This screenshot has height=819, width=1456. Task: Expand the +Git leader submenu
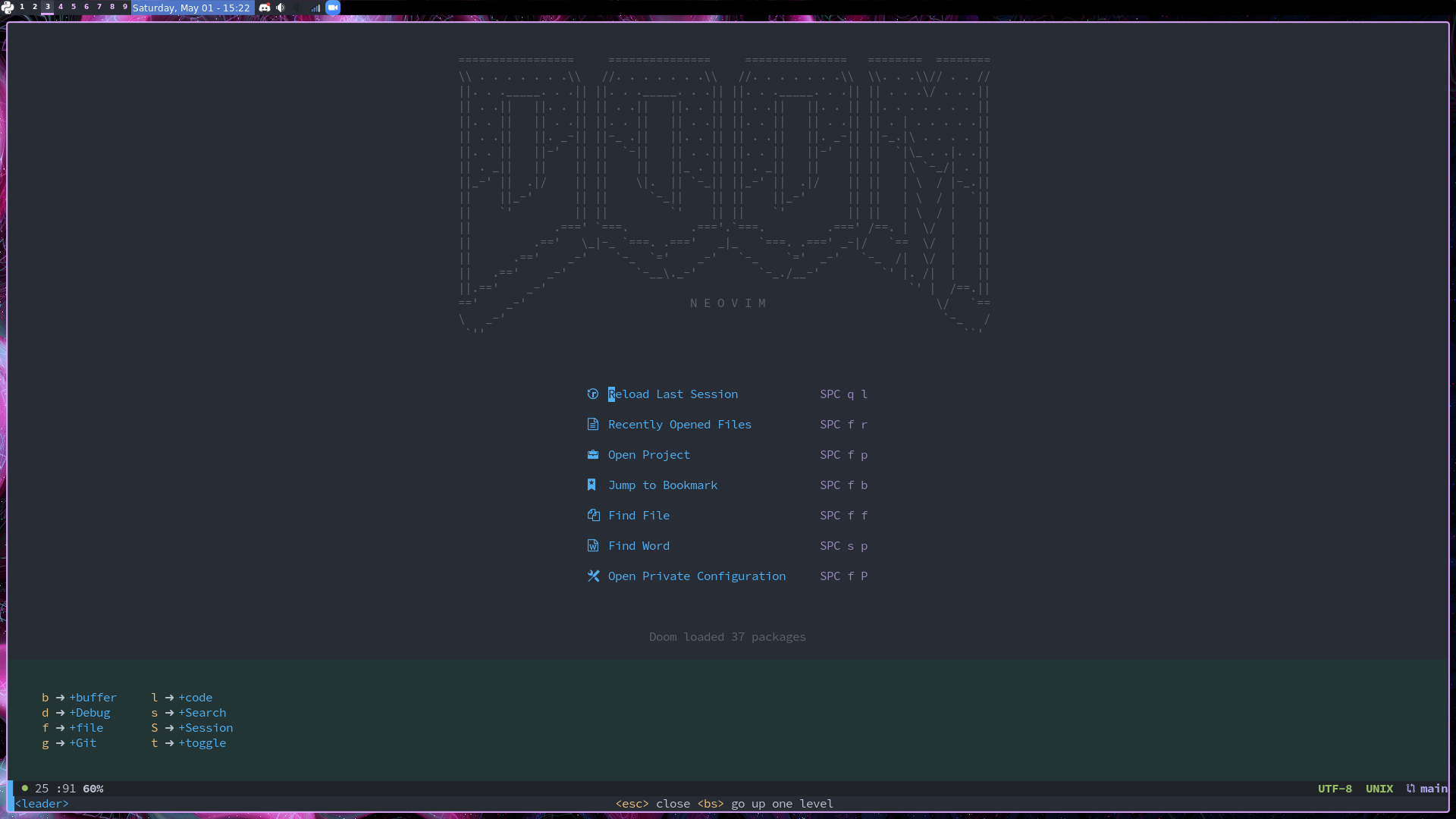pyautogui.click(x=83, y=743)
